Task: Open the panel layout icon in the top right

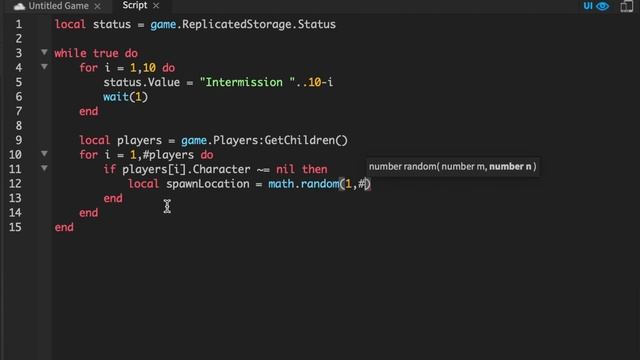Action: (627, 6)
